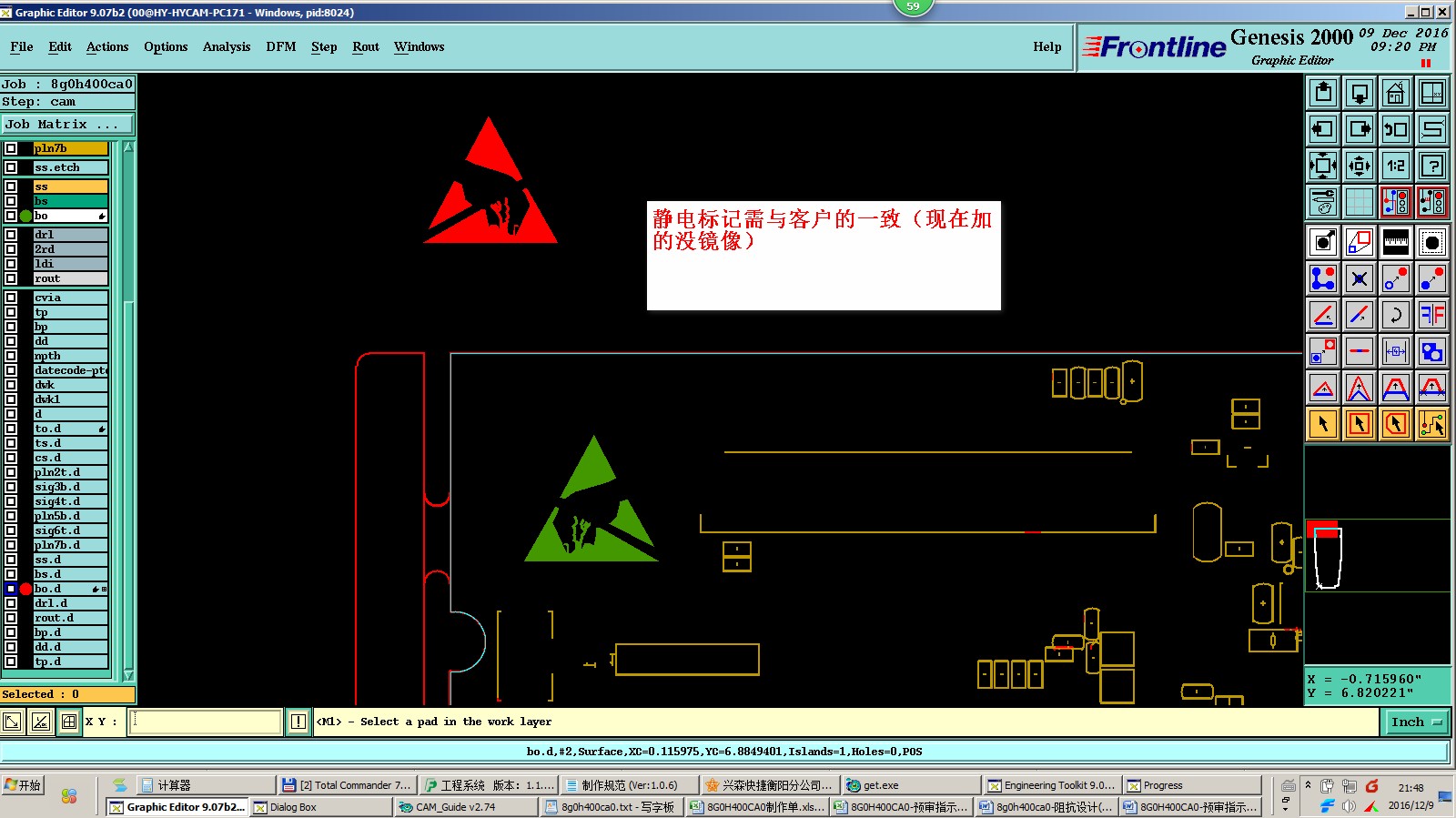Click the pan right view icon
Image resolution: width=1456 pixels, height=818 pixels.
1360,129
